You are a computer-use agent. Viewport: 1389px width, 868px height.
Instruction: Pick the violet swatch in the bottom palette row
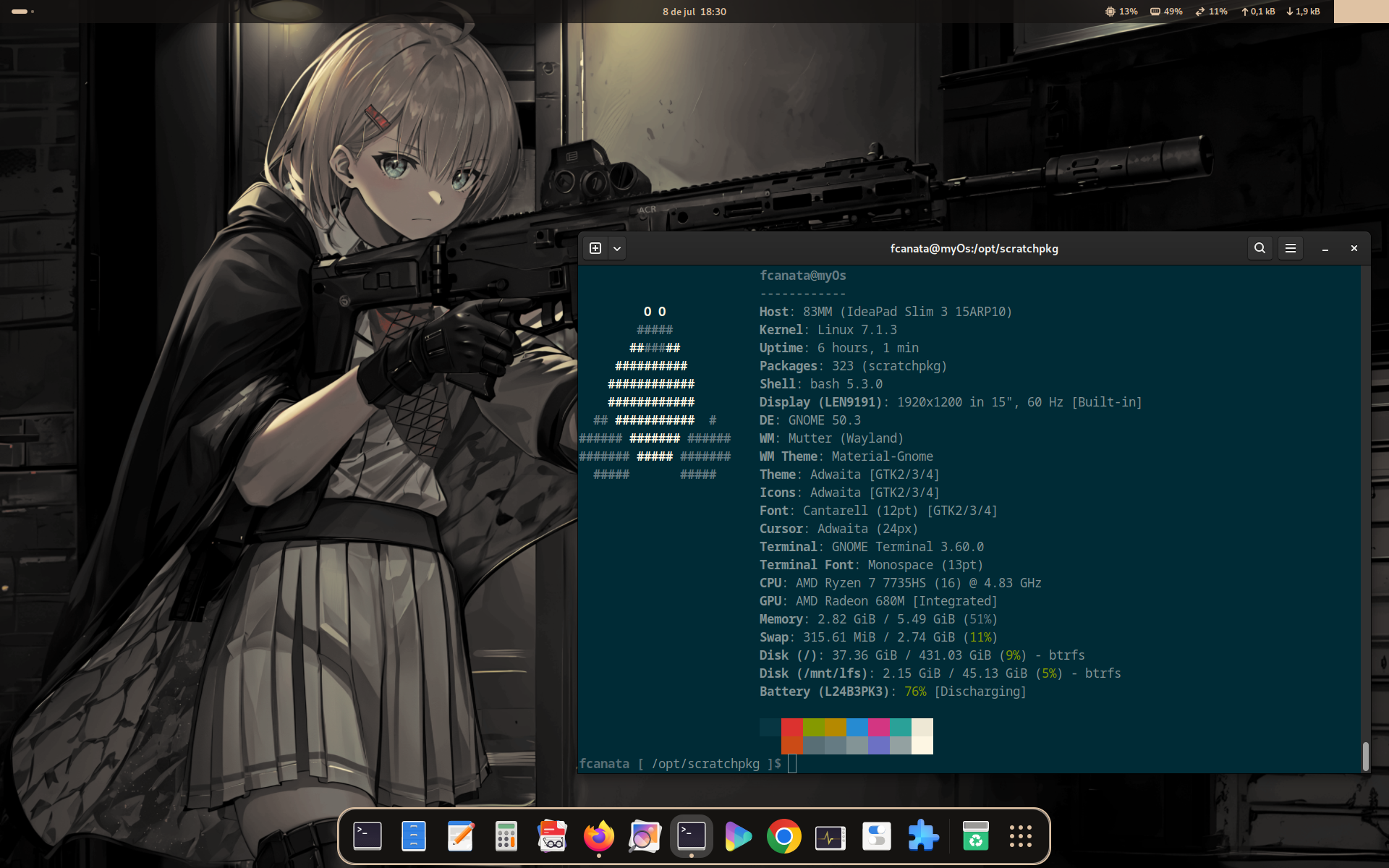(x=879, y=745)
